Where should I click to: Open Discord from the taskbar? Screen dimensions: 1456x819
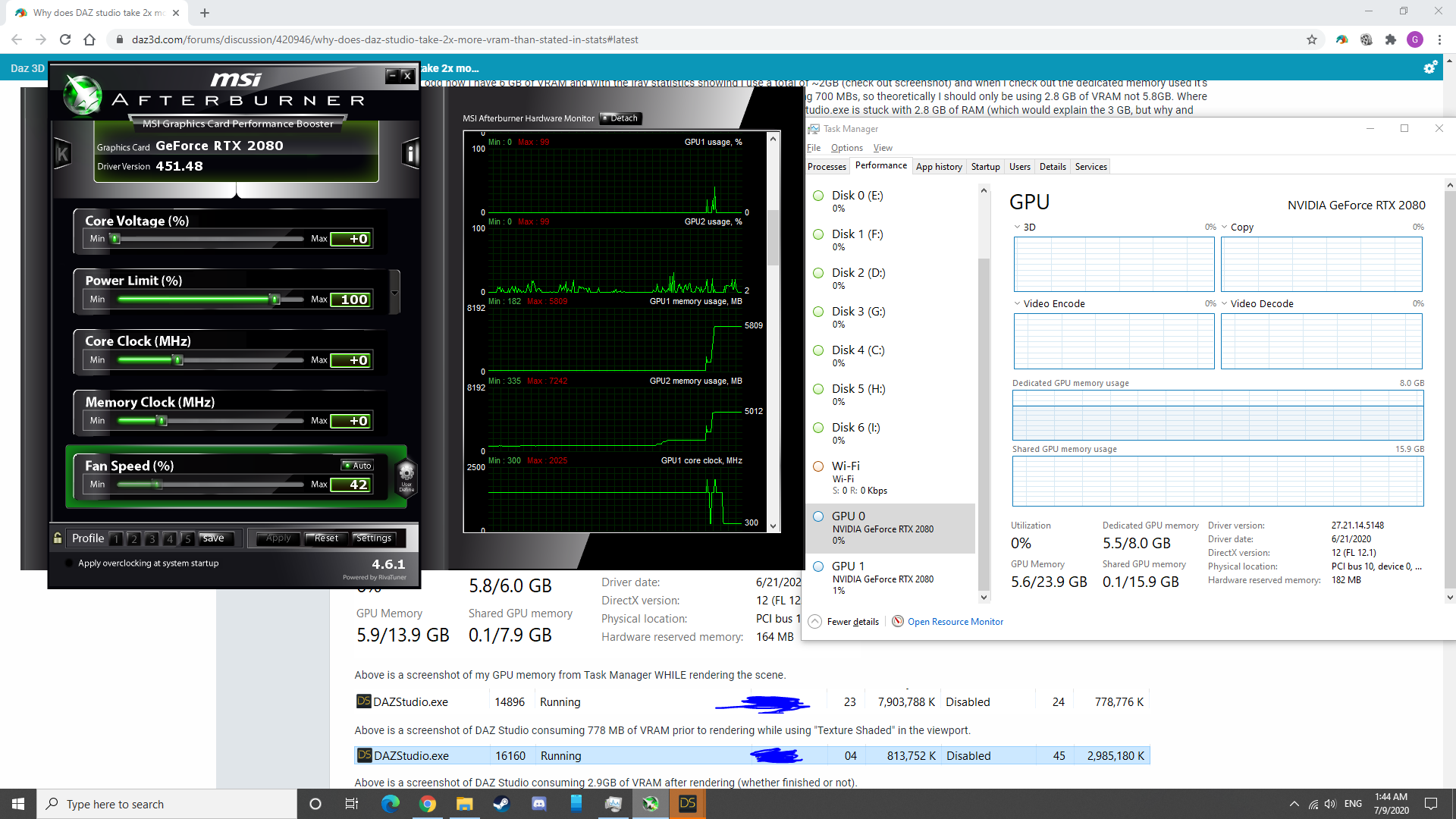tap(539, 804)
